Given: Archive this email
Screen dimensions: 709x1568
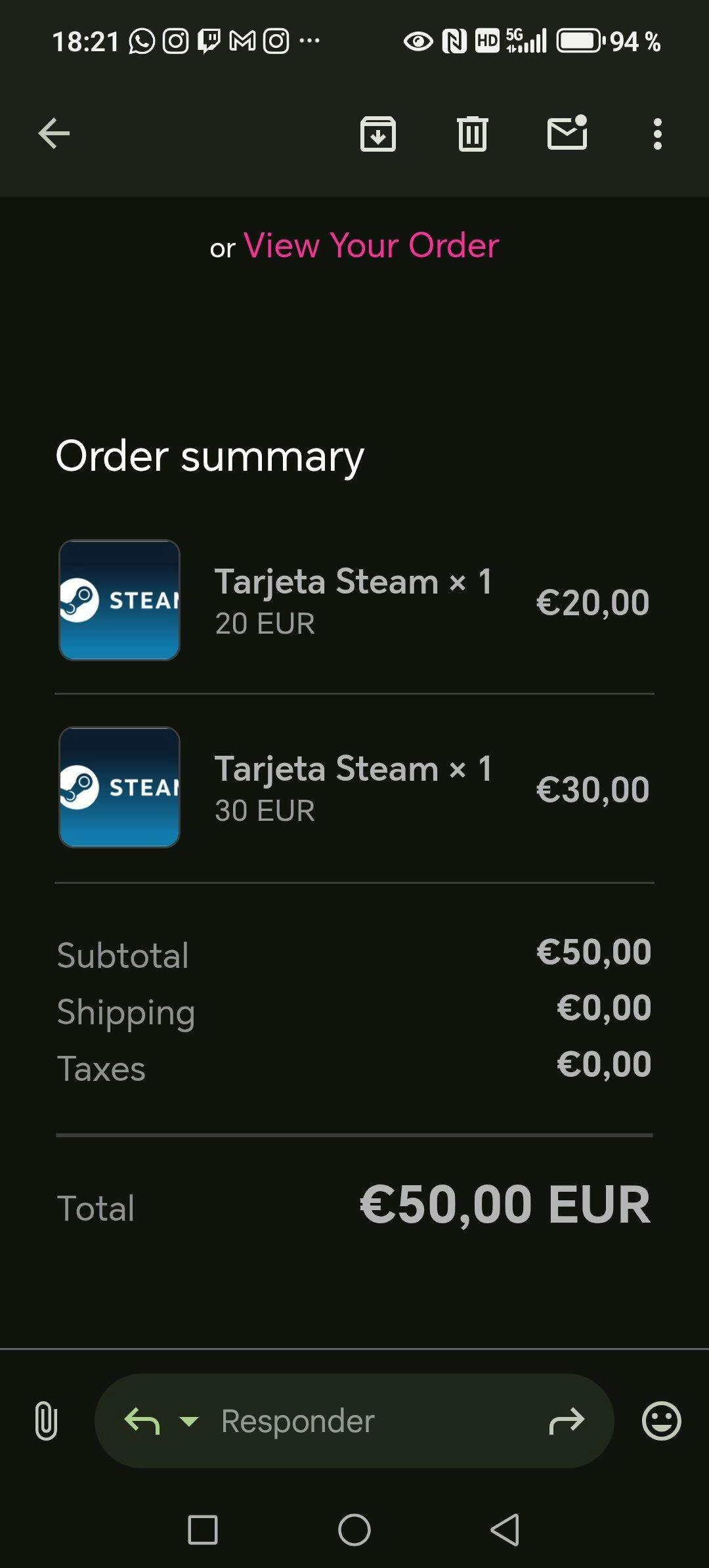Looking at the screenshot, I should [378, 134].
